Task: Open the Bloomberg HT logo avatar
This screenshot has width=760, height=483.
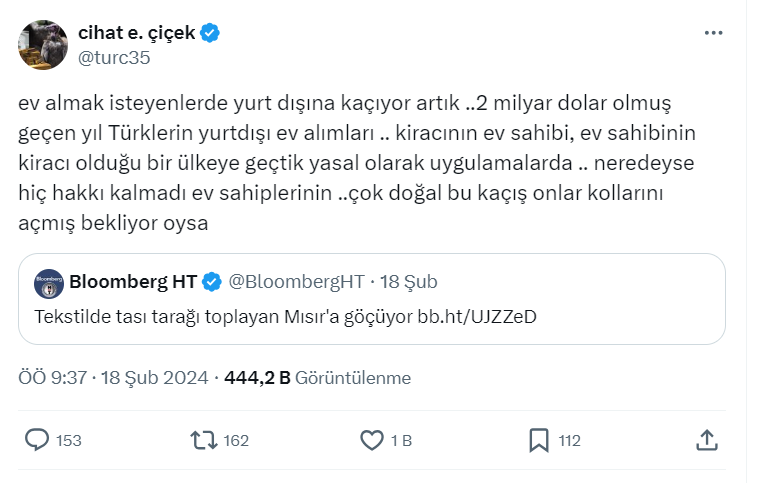Action: [49, 283]
